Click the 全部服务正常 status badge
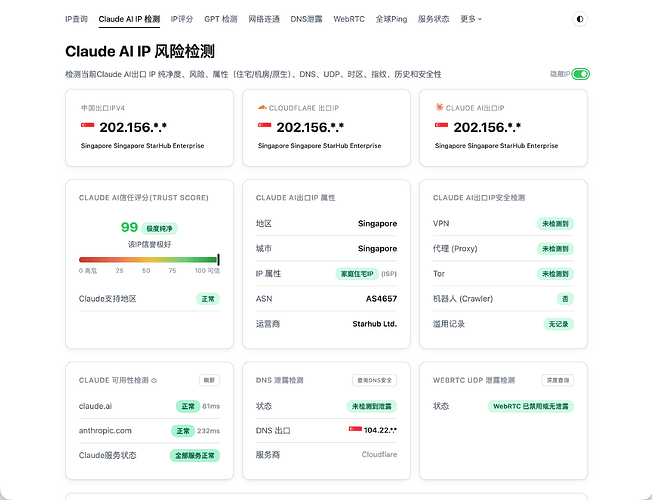652x500 pixels. 195,455
